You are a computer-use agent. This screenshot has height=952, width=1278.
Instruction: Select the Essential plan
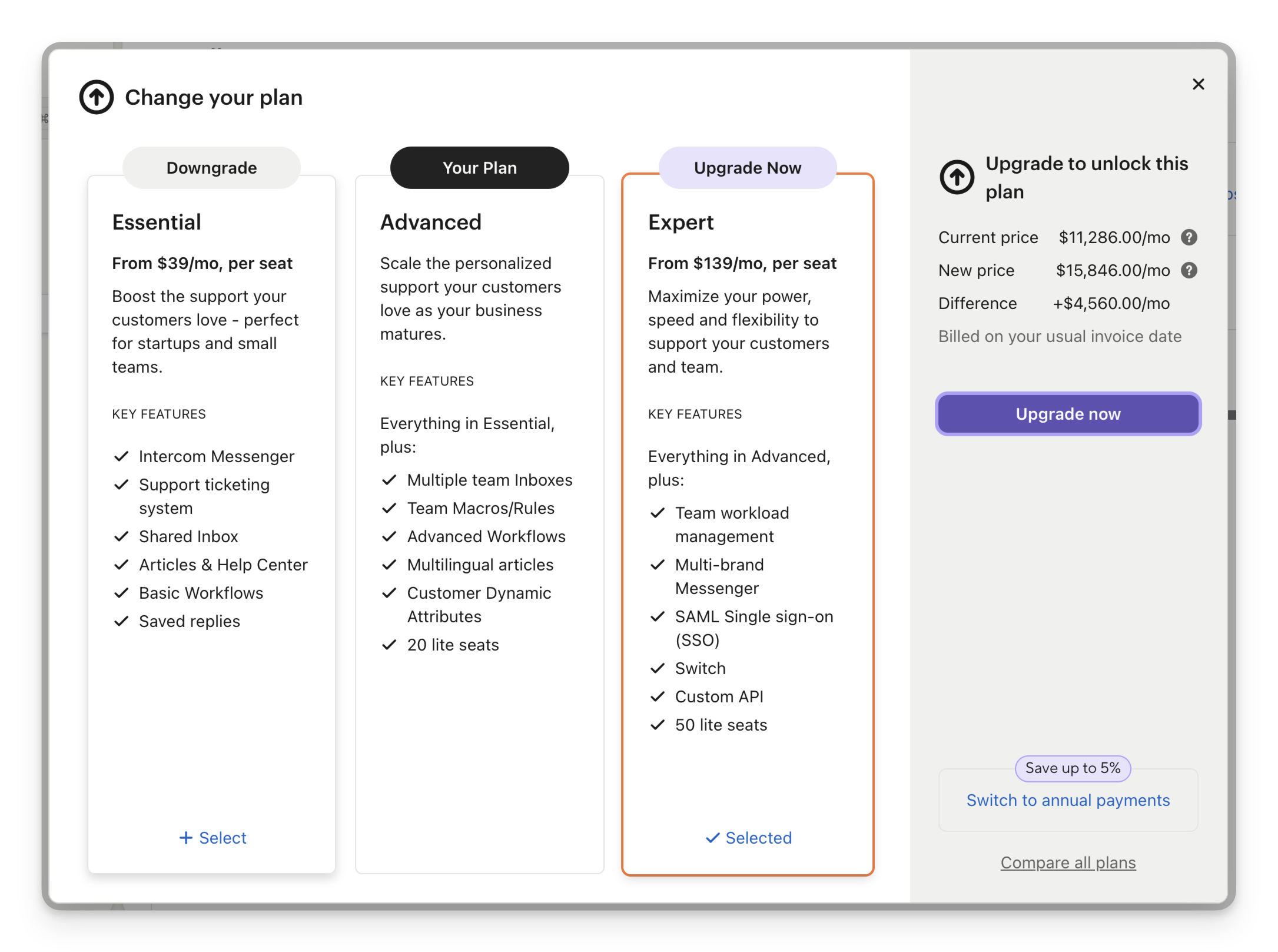[x=213, y=838]
